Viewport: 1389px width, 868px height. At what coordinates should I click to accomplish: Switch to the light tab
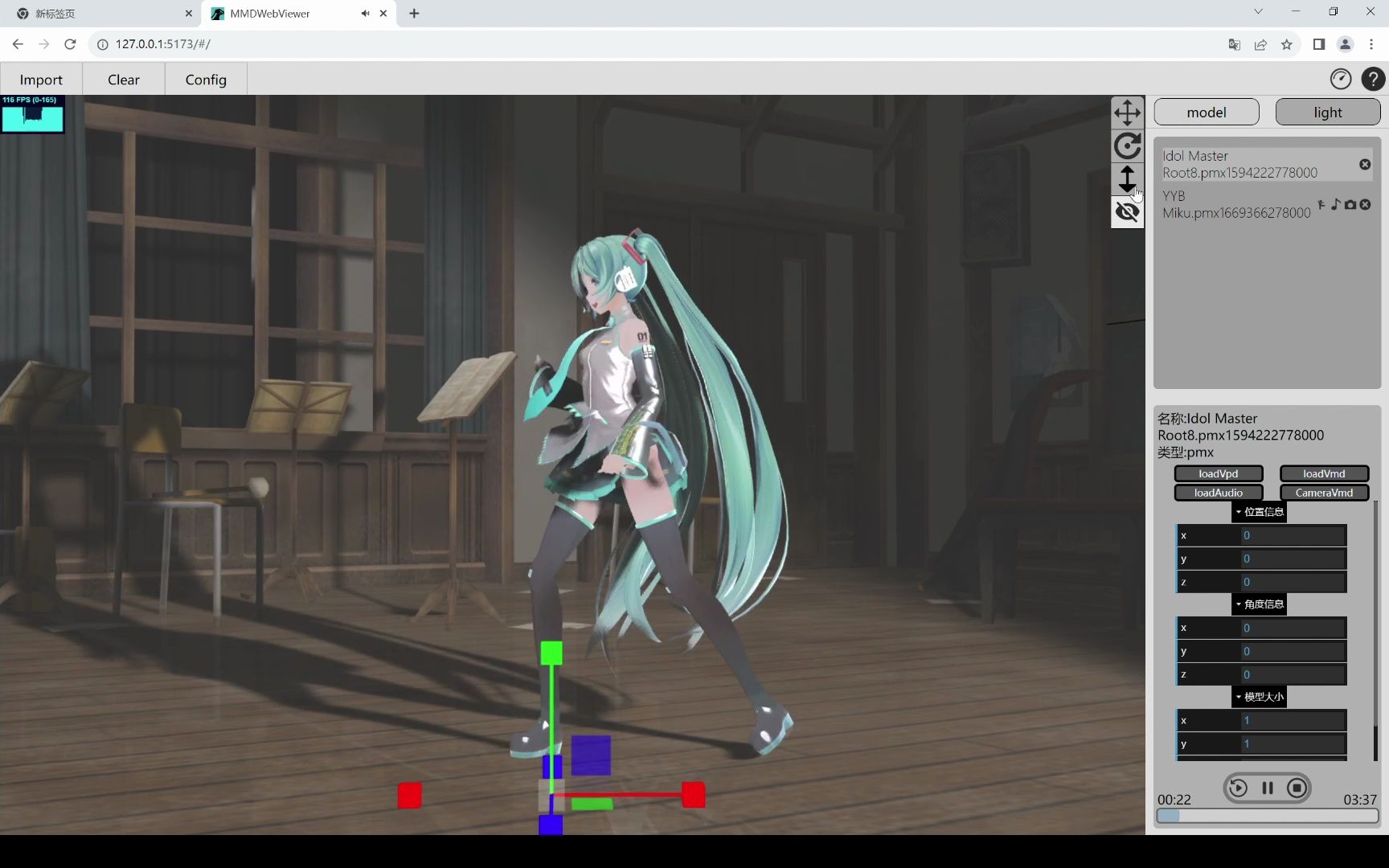(1328, 113)
